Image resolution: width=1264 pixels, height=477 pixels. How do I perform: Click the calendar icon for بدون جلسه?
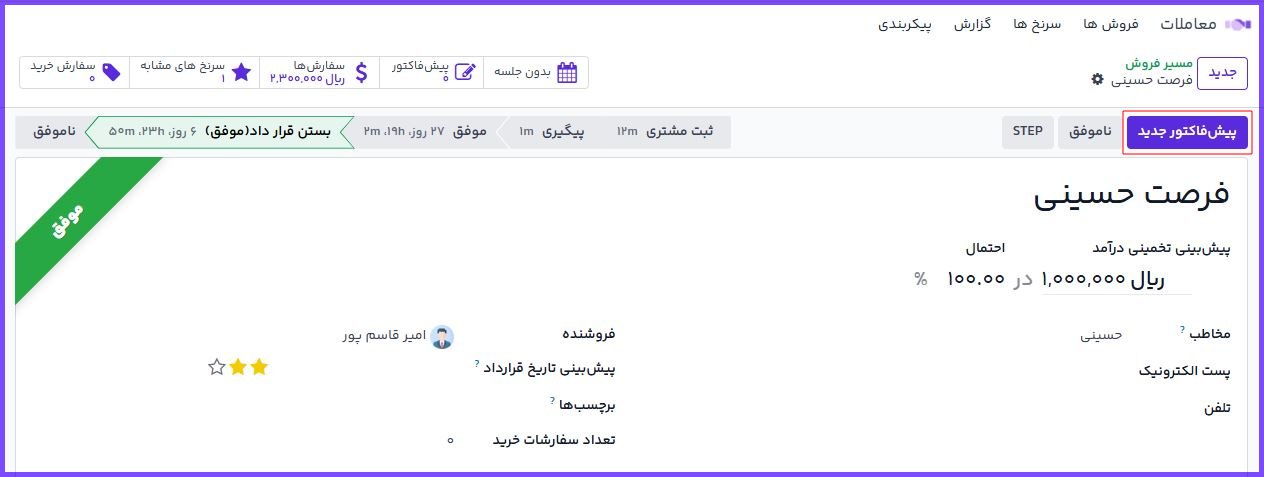coord(567,72)
